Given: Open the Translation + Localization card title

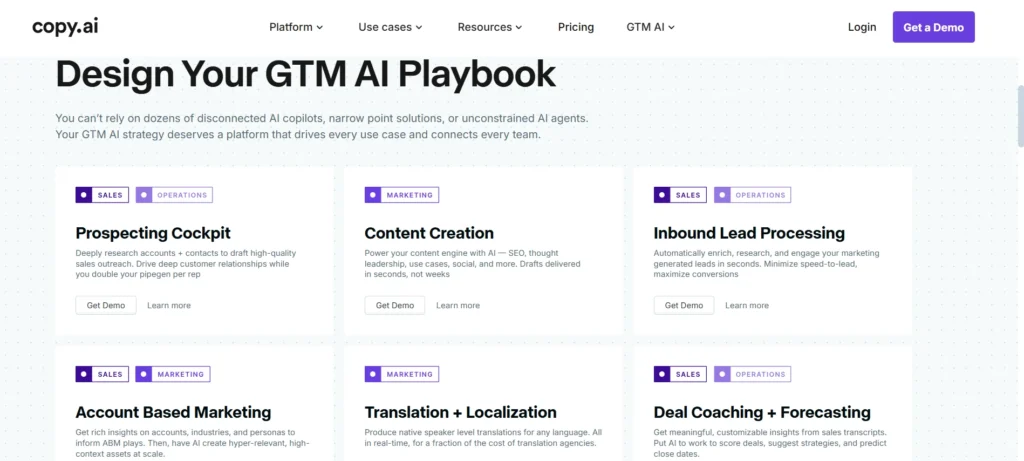Looking at the screenshot, I should [x=460, y=413].
